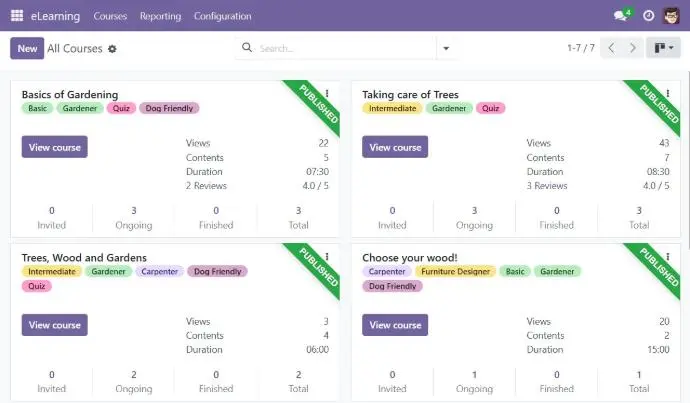Click in the search input field
Screen dimensions: 690x403
tap(340, 48)
